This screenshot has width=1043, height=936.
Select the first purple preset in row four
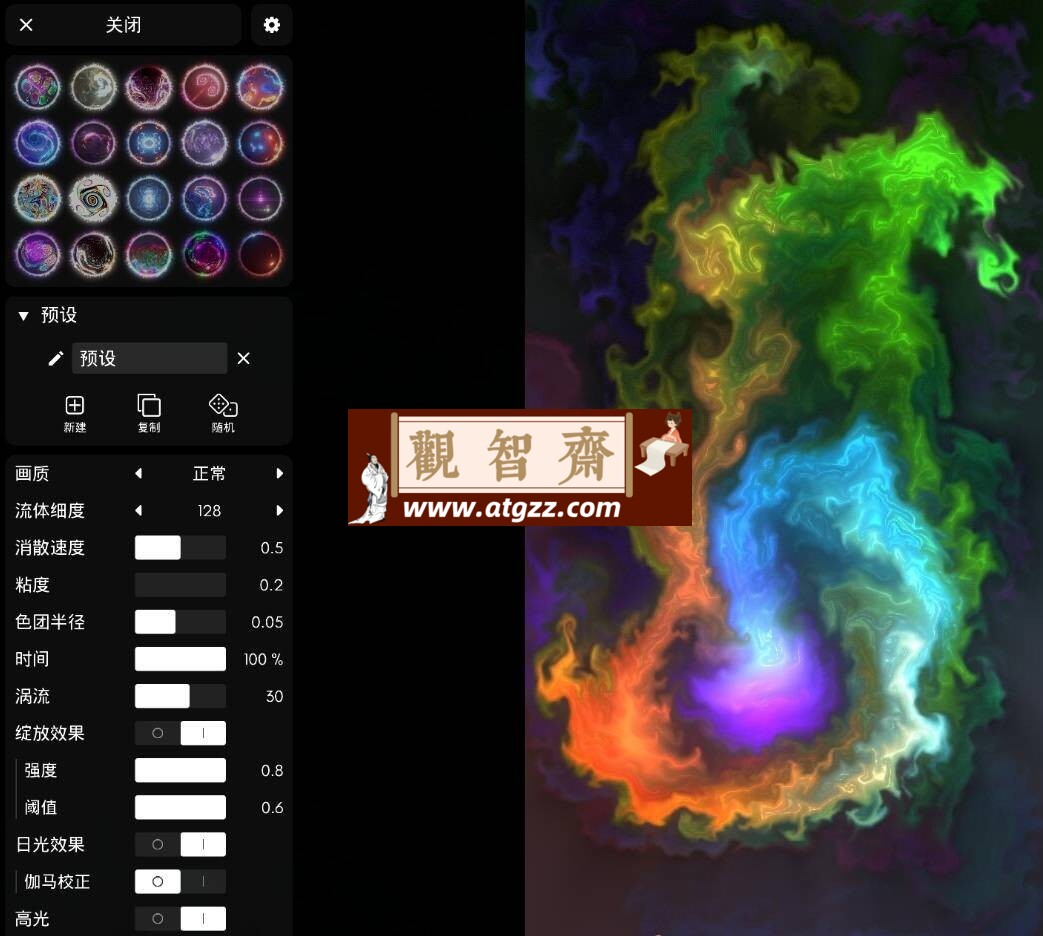point(38,254)
